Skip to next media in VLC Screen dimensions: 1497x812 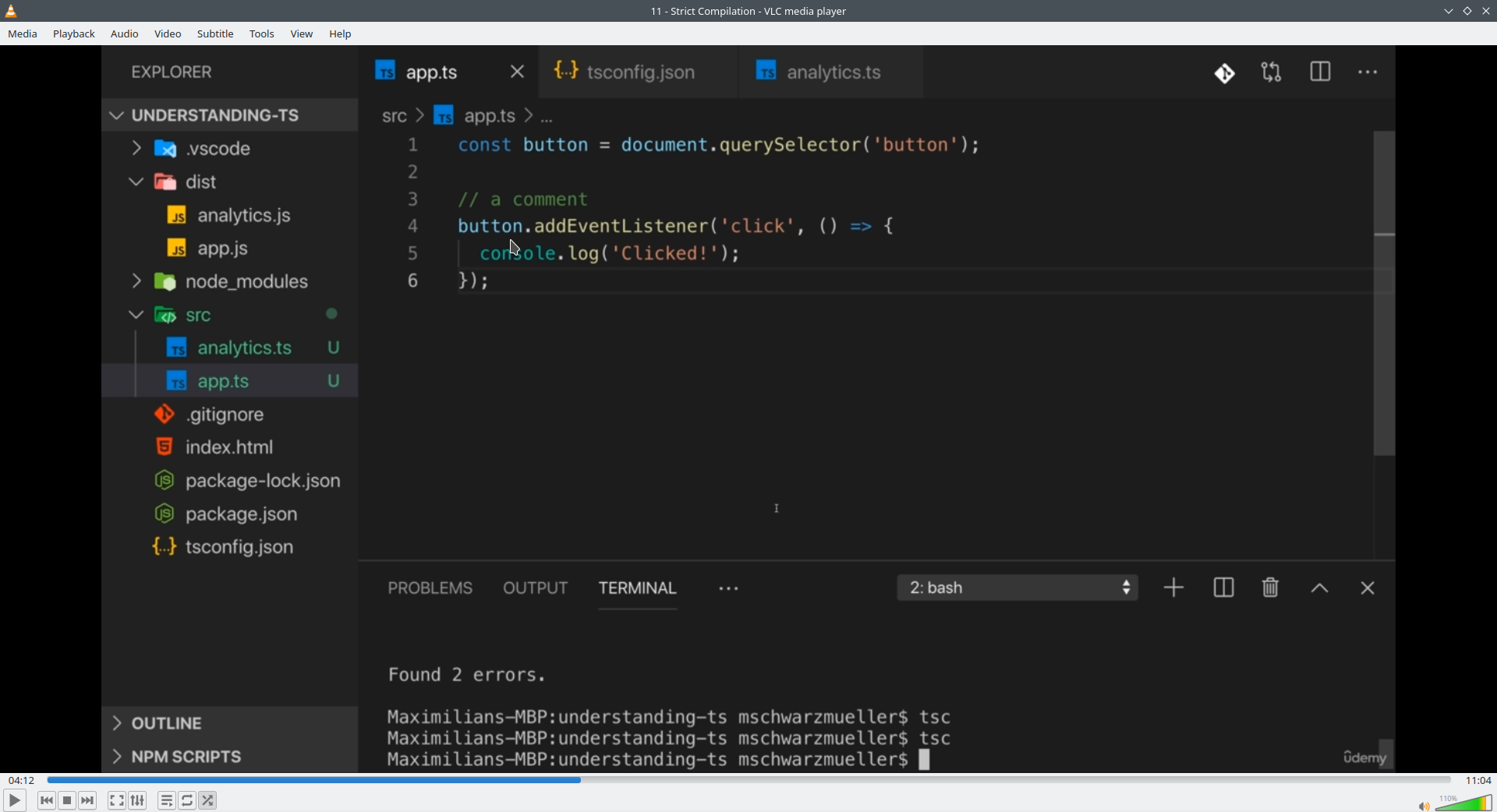tap(88, 801)
